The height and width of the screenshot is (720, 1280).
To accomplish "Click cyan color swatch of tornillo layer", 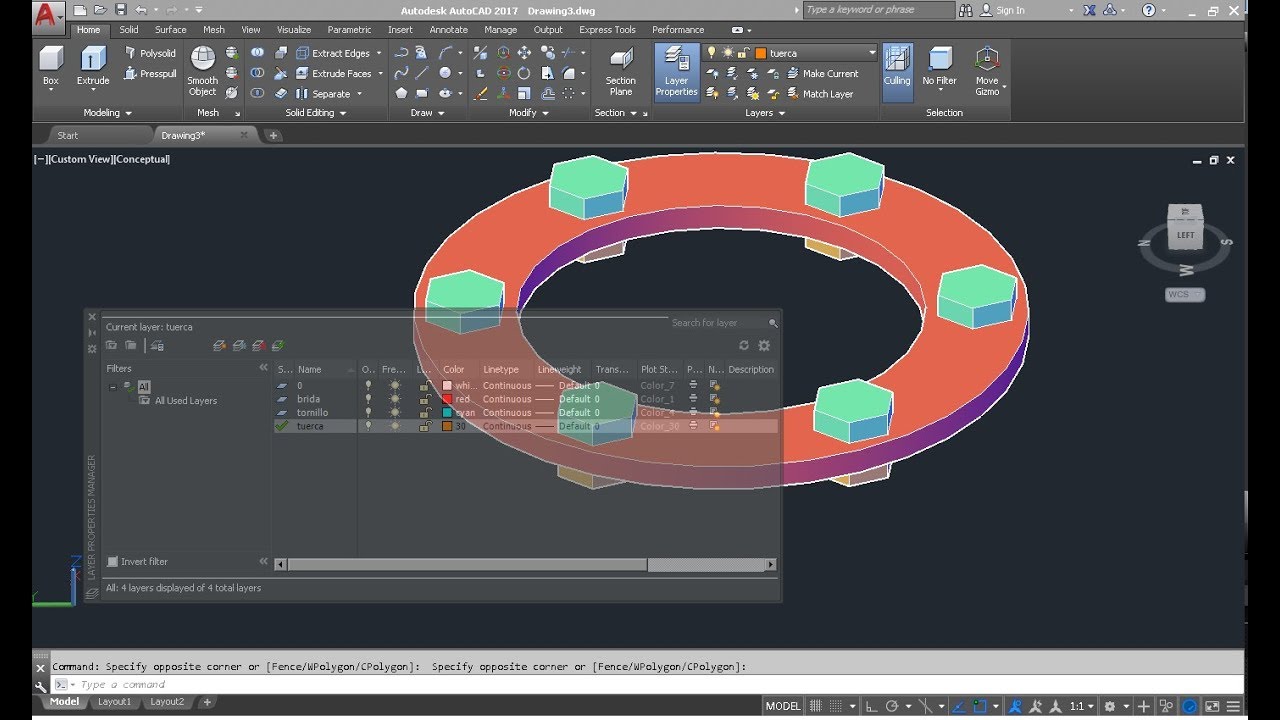I will click(x=447, y=412).
